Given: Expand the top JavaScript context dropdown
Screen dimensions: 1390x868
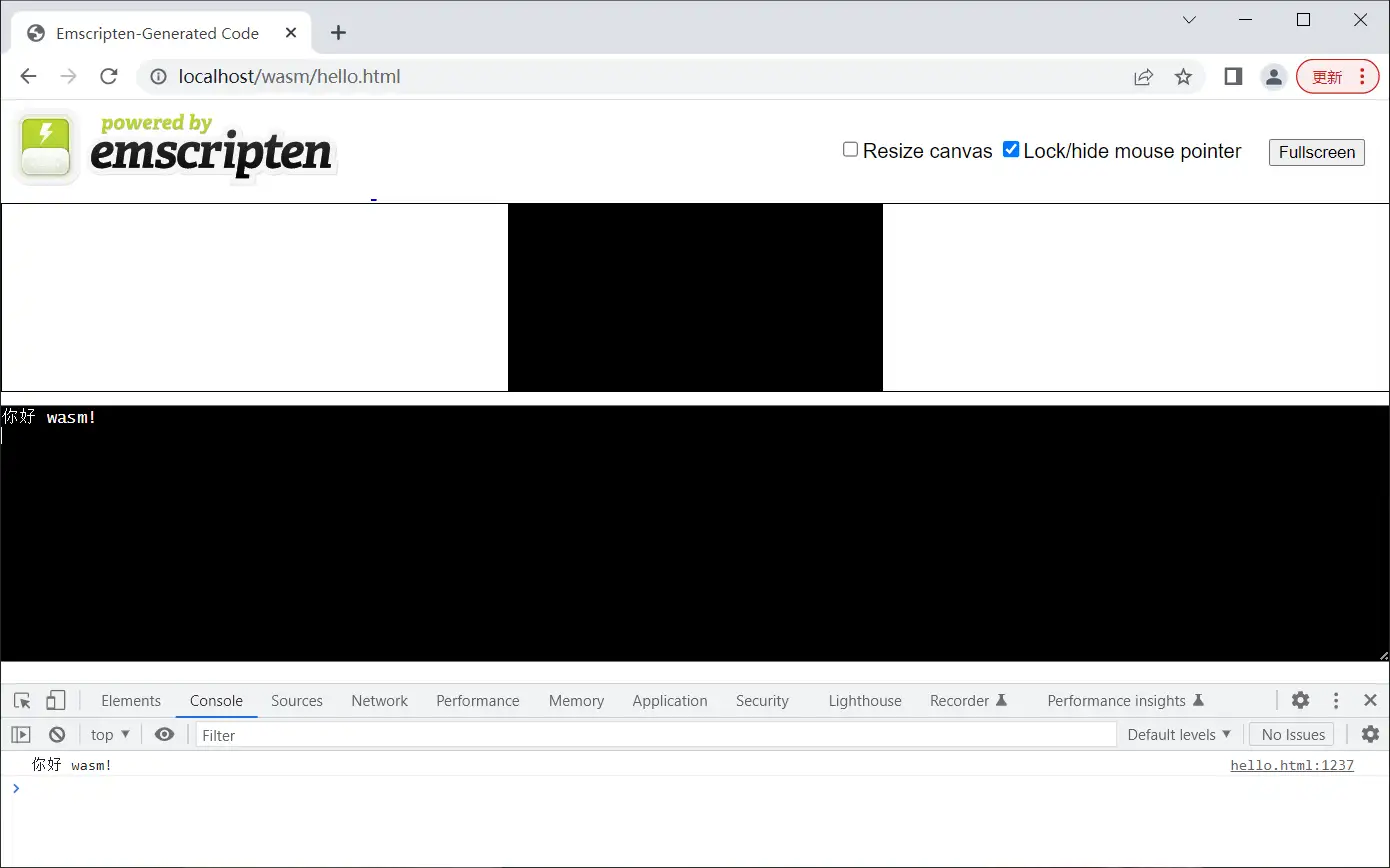Looking at the screenshot, I should click(x=110, y=734).
